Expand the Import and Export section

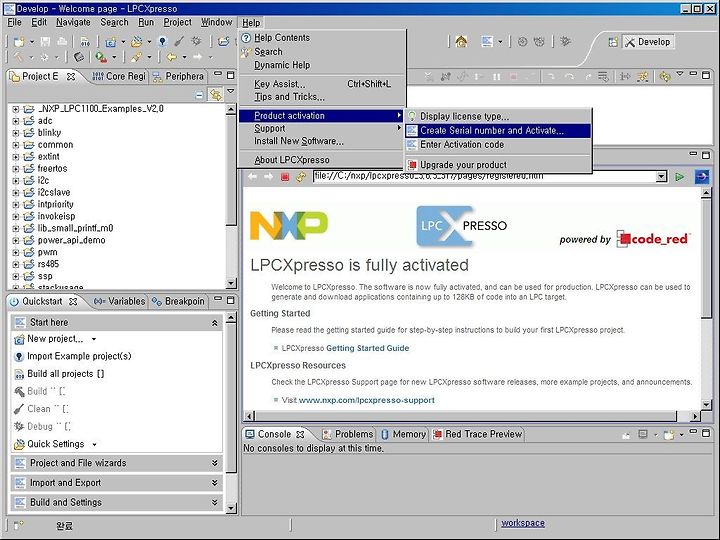[x=117, y=483]
